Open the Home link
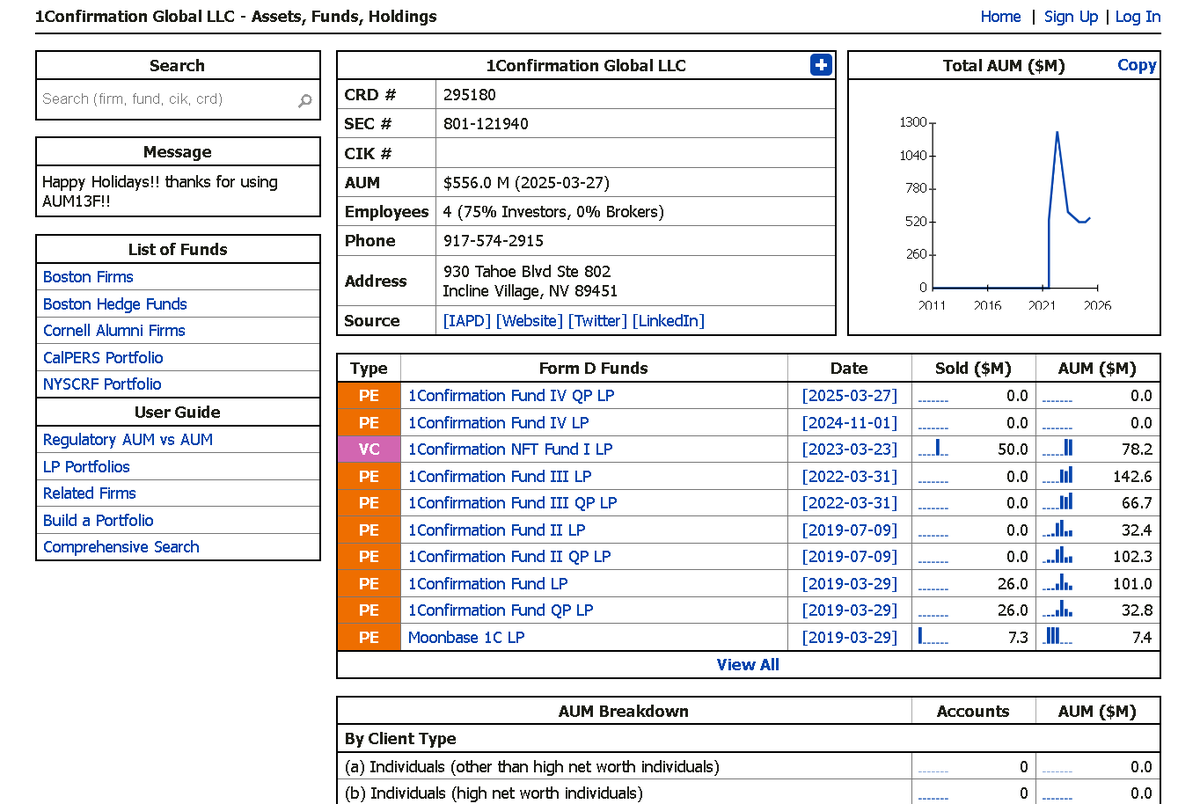 (1000, 16)
